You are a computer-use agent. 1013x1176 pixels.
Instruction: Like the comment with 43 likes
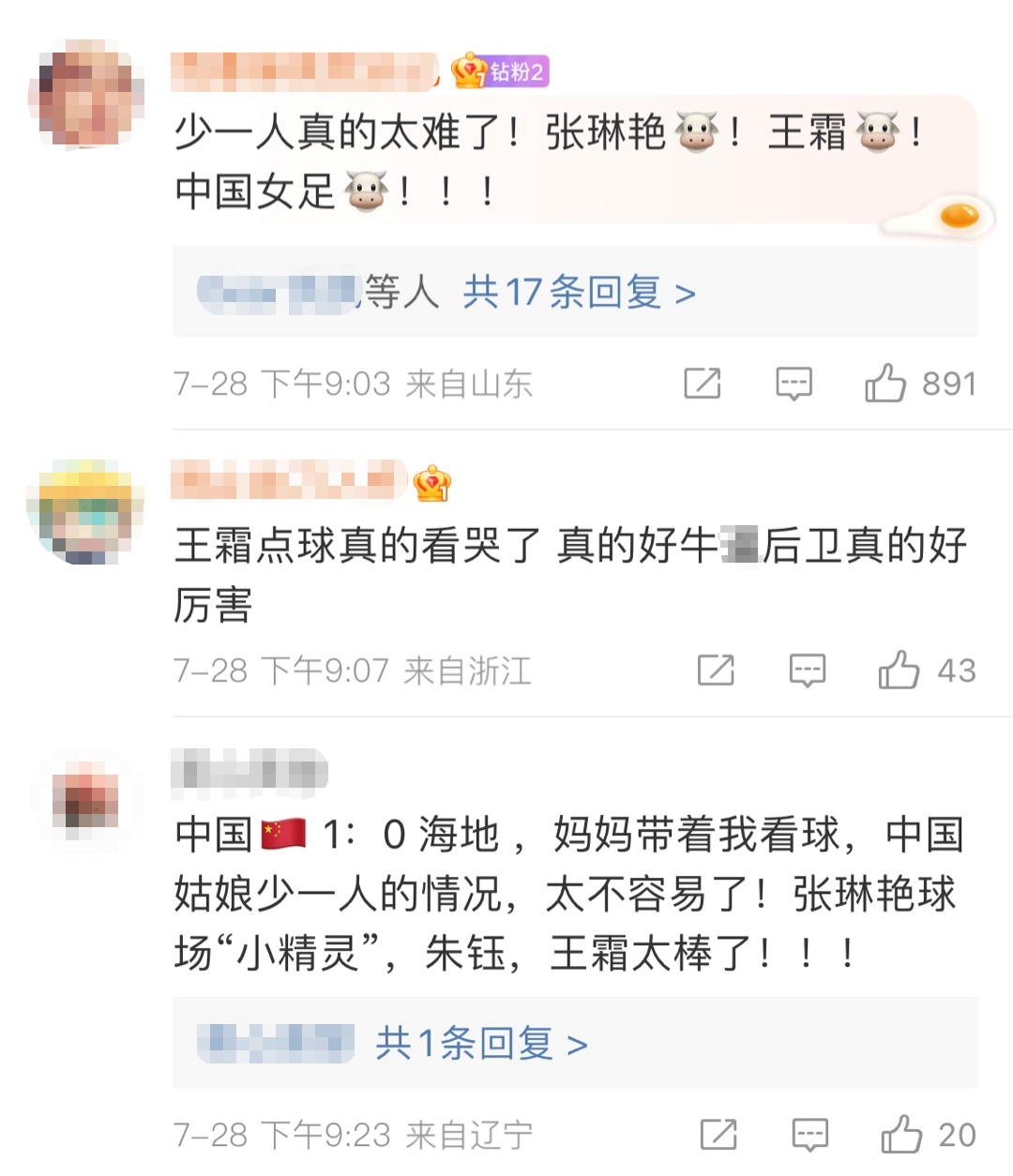[927, 670]
